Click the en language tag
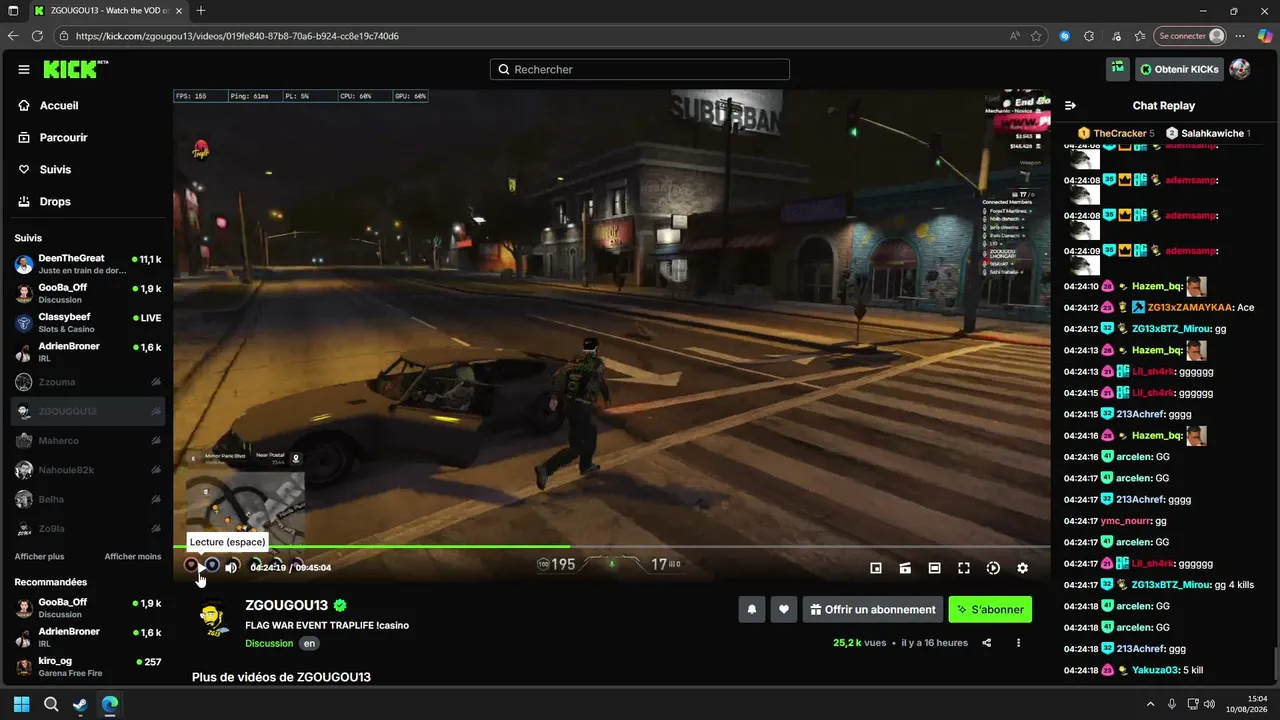The image size is (1280, 720). coord(310,644)
